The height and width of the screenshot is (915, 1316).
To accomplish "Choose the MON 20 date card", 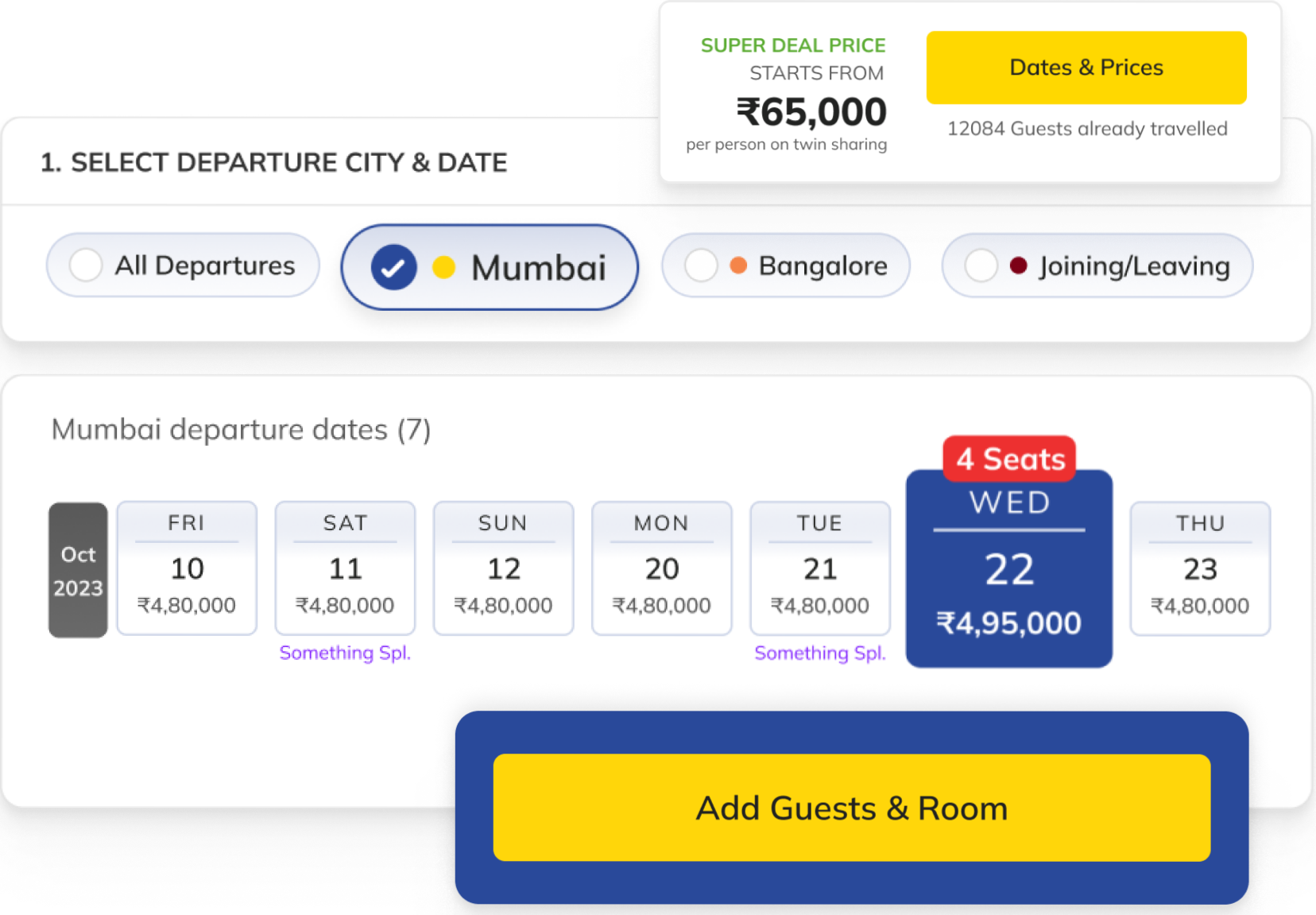I will (x=661, y=568).
